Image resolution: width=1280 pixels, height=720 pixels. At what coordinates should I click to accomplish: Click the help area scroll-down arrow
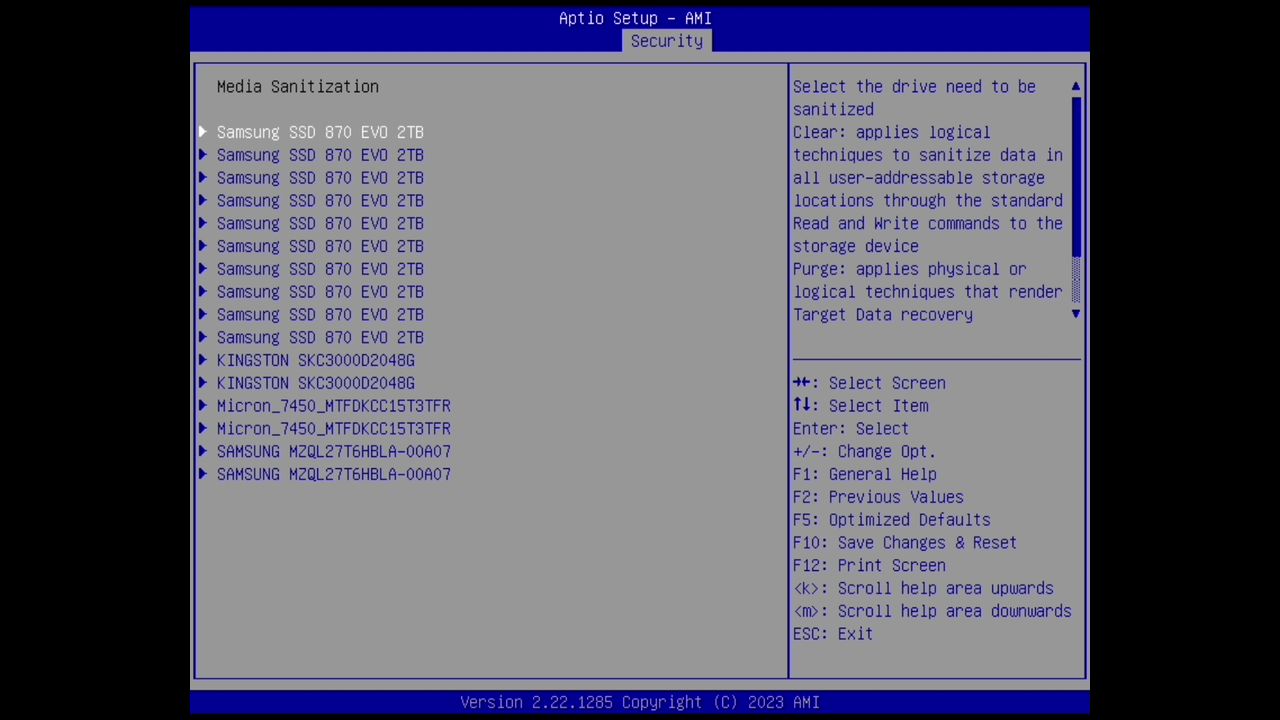pyautogui.click(x=1076, y=314)
